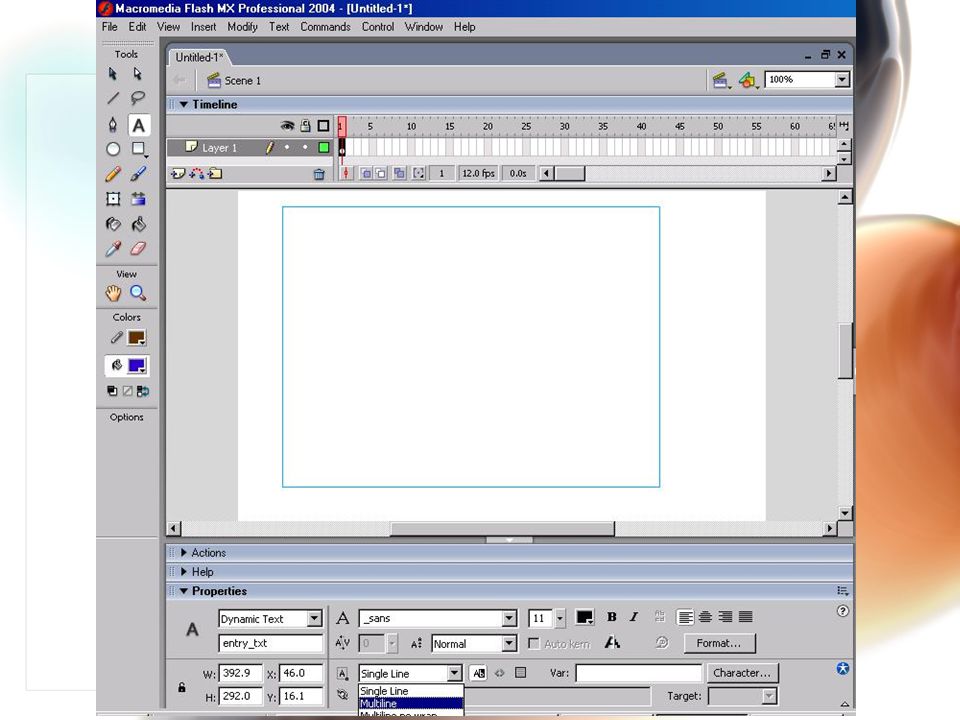Viewport: 960px width, 720px height.
Task: Click the Black and White default colors icon
Action: pos(112,391)
